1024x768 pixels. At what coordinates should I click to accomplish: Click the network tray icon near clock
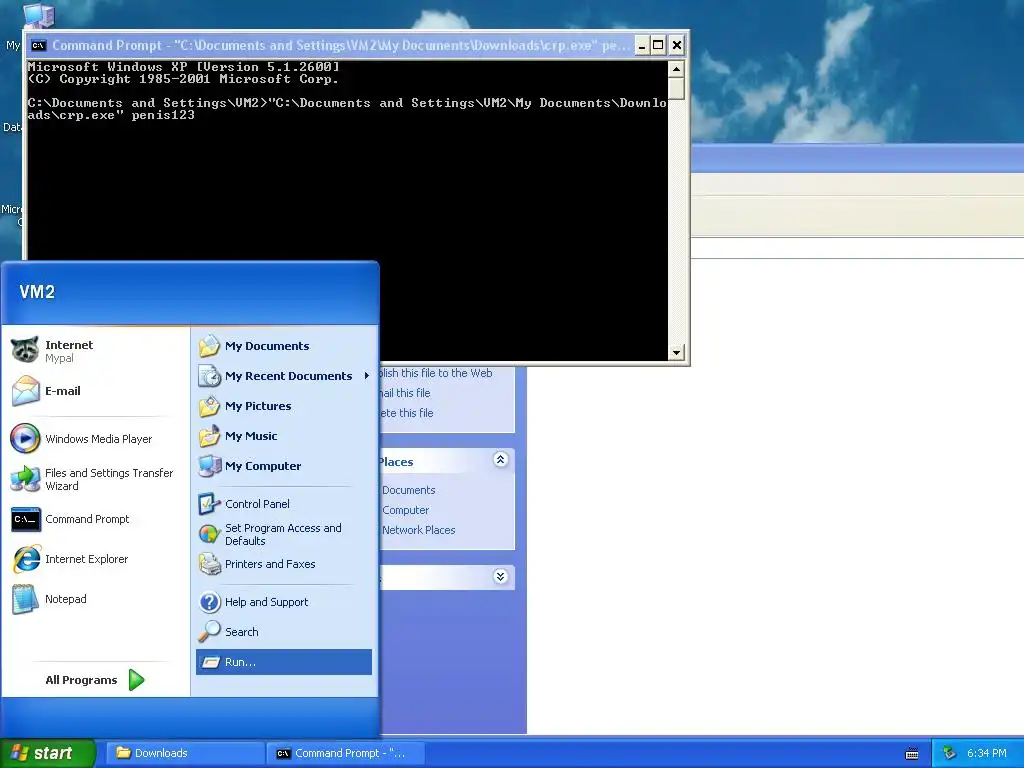pyautogui.click(x=950, y=753)
